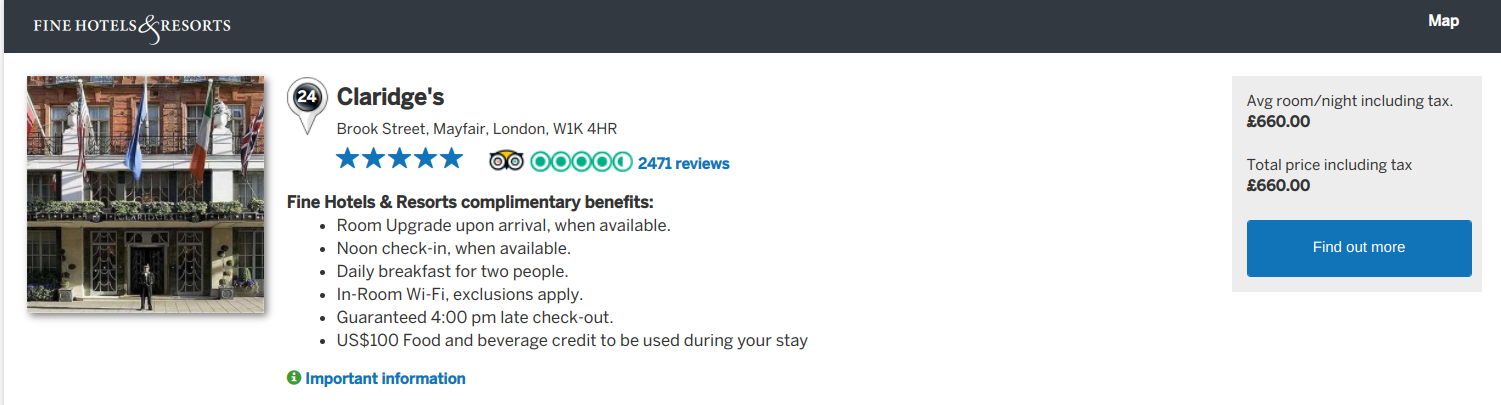The width and height of the screenshot is (1501, 405).
Task: Click the Room Upgrade upon arrival benefit
Action: [x=503, y=225]
